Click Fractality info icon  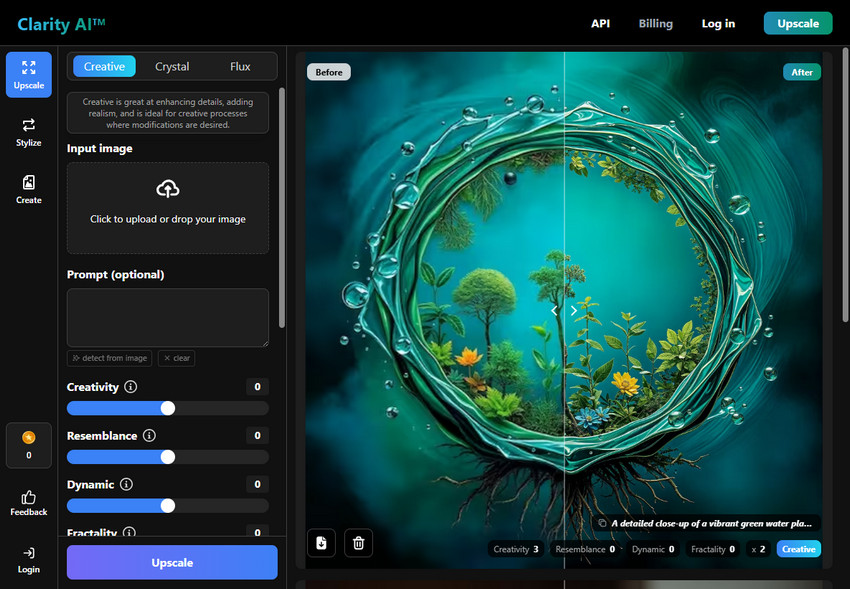tap(129, 532)
